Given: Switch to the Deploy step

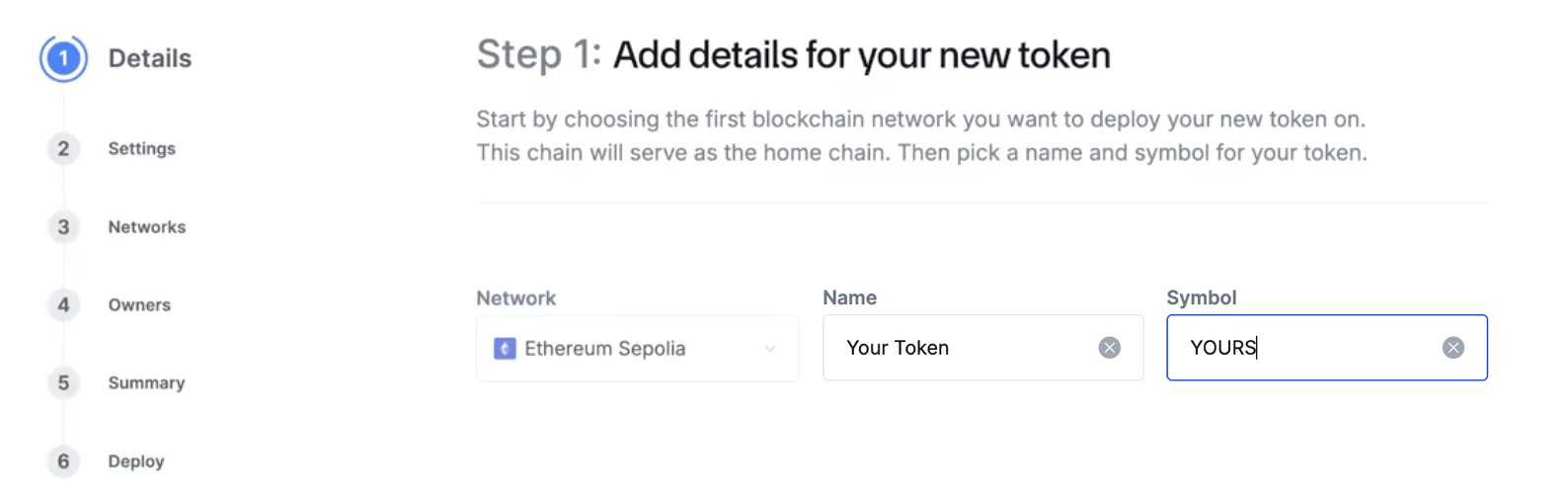Looking at the screenshot, I should click(136, 461).
